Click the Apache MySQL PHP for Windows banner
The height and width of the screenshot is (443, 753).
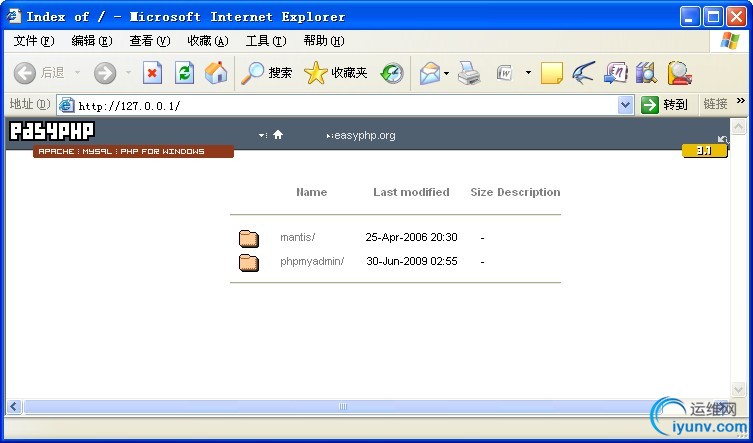tap(134, 151)
